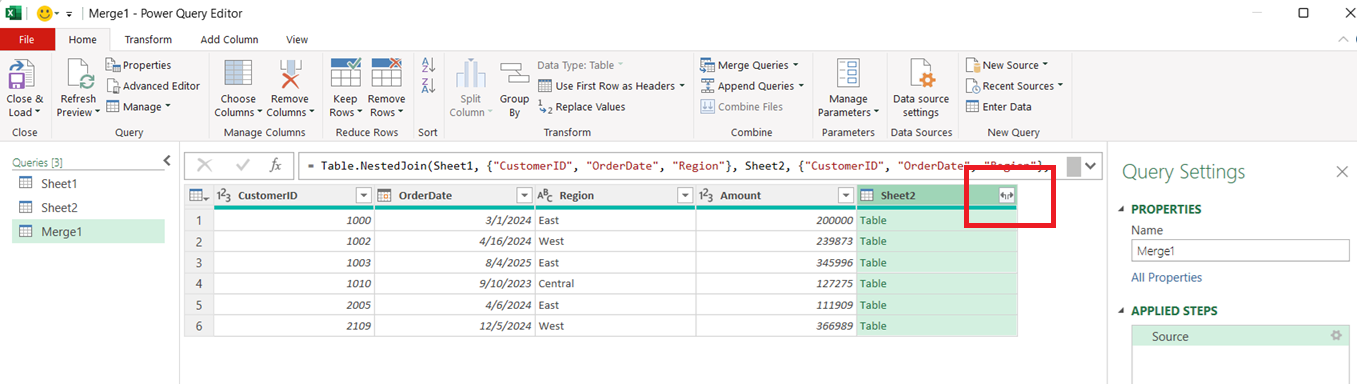The height and width of the screenshot is (384, 1357).
Task: Open the File menu
Action: (x=28, y=39)
